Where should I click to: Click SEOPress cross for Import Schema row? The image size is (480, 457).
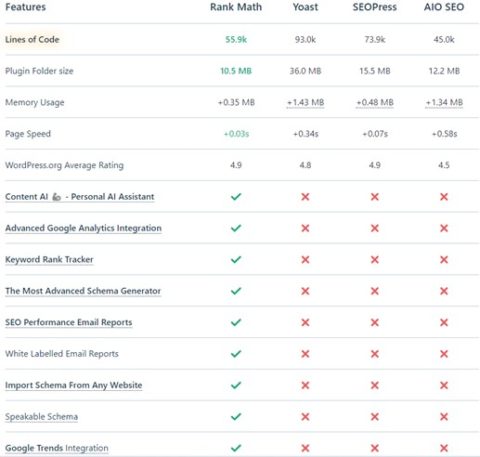click(x=375, y=385)
